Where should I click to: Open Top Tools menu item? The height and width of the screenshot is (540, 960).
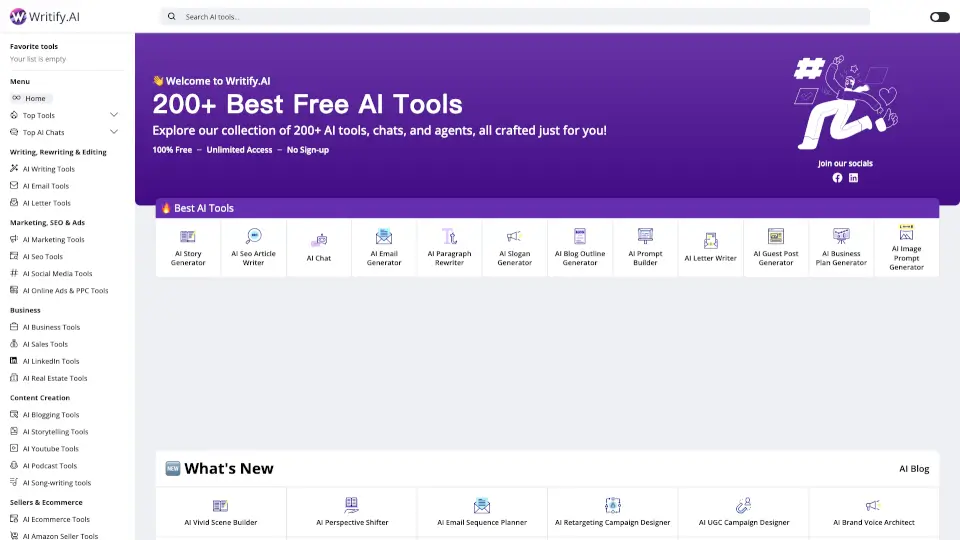coord(39,115)
